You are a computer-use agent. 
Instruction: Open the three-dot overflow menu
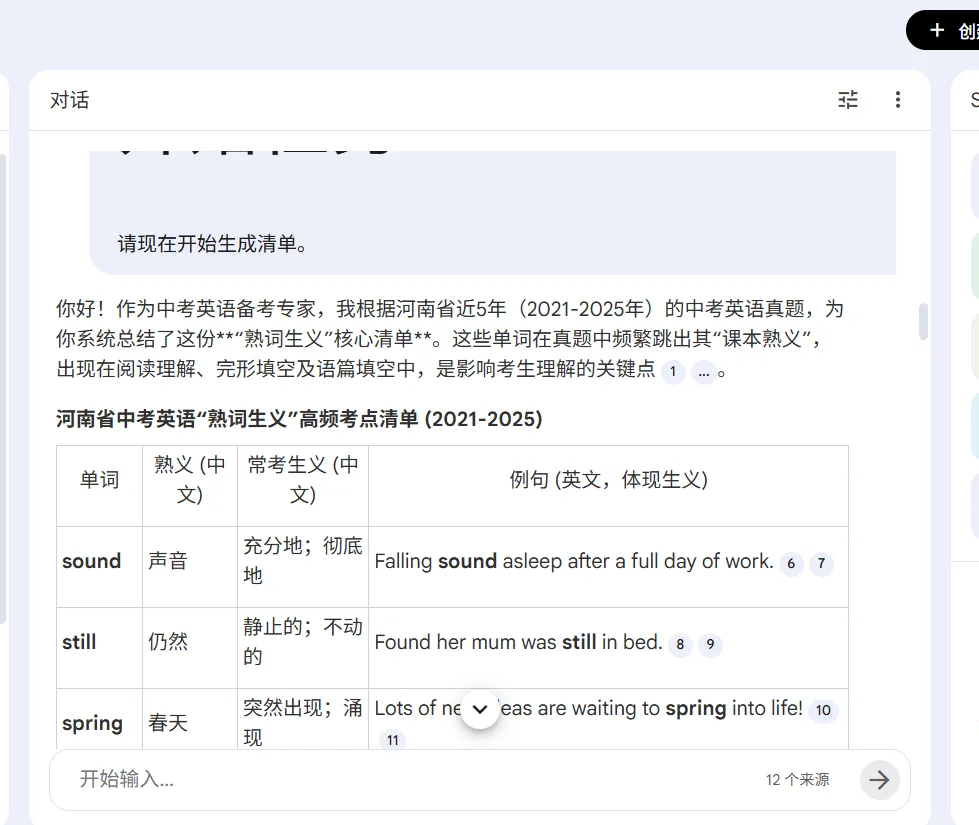(898, 99)
